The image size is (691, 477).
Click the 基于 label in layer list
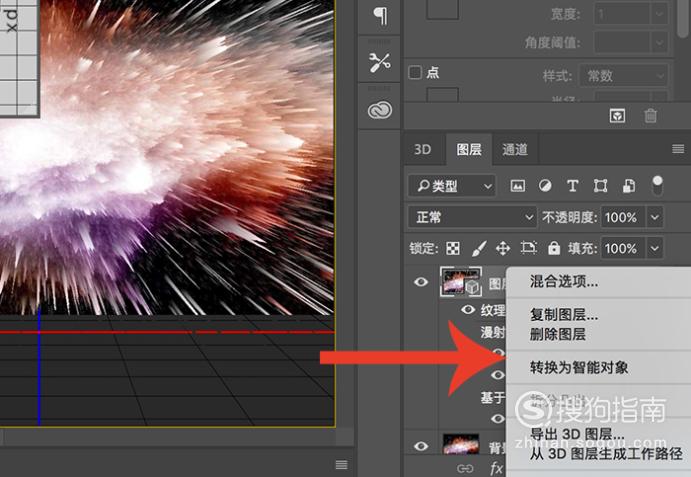tap(493, 398)
